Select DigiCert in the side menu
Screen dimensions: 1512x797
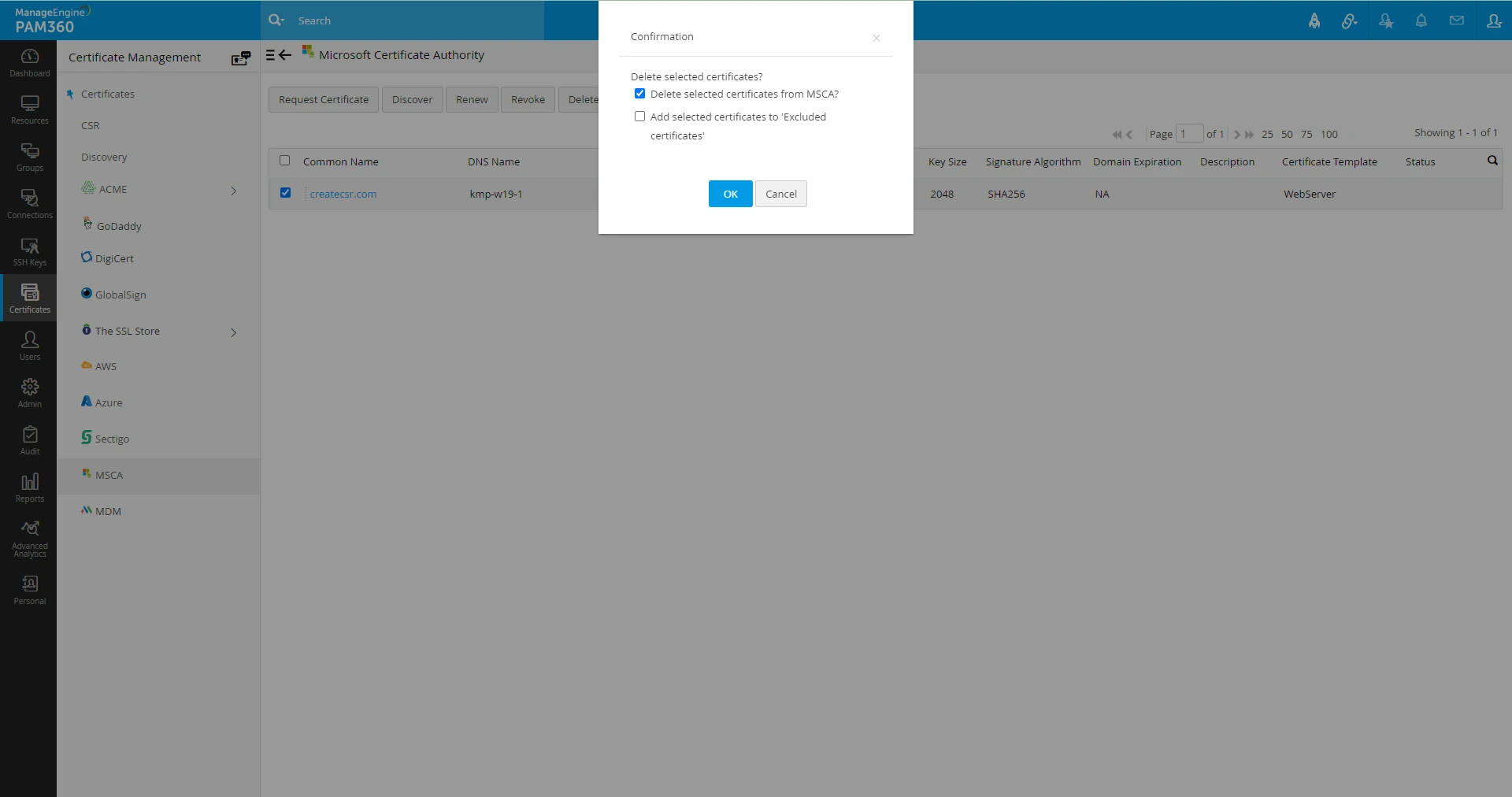pyautogui.click(x=114, y=258)
